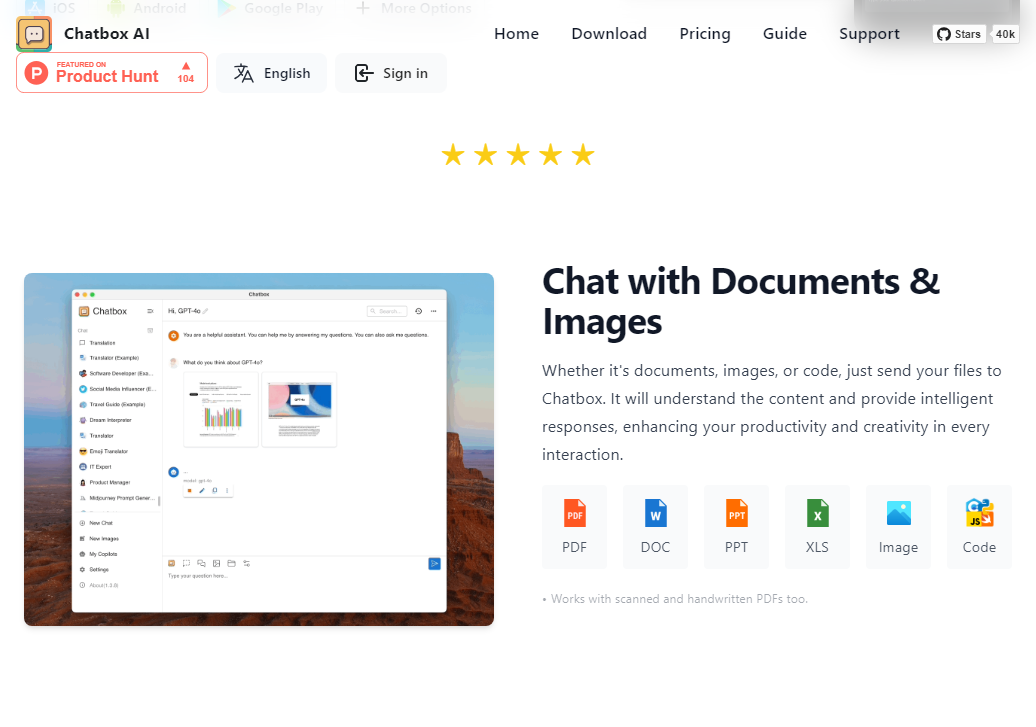This screenshot has width=1036, height=727.
Task: Click the 'Chat with Documents & Images' heading
Action: point(741,301)
